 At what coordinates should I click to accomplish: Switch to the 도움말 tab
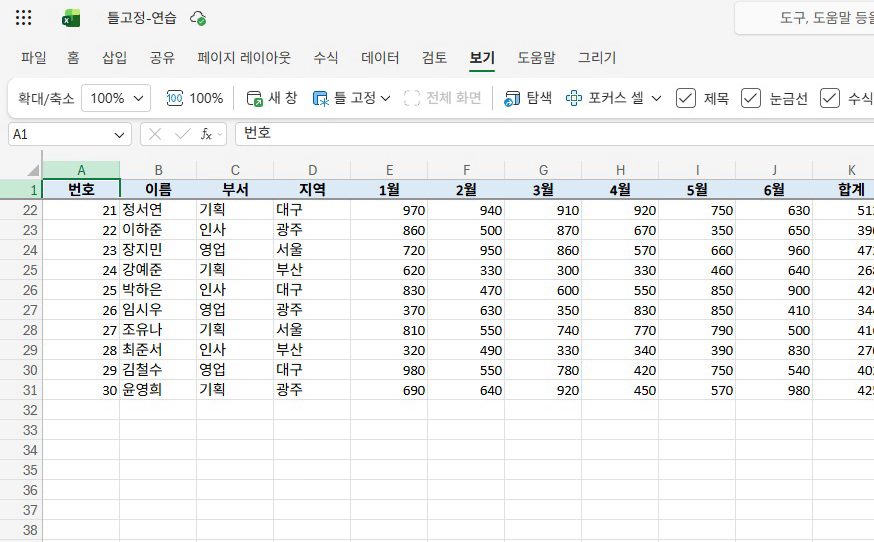pyautogui.click(x=536, y=57)
